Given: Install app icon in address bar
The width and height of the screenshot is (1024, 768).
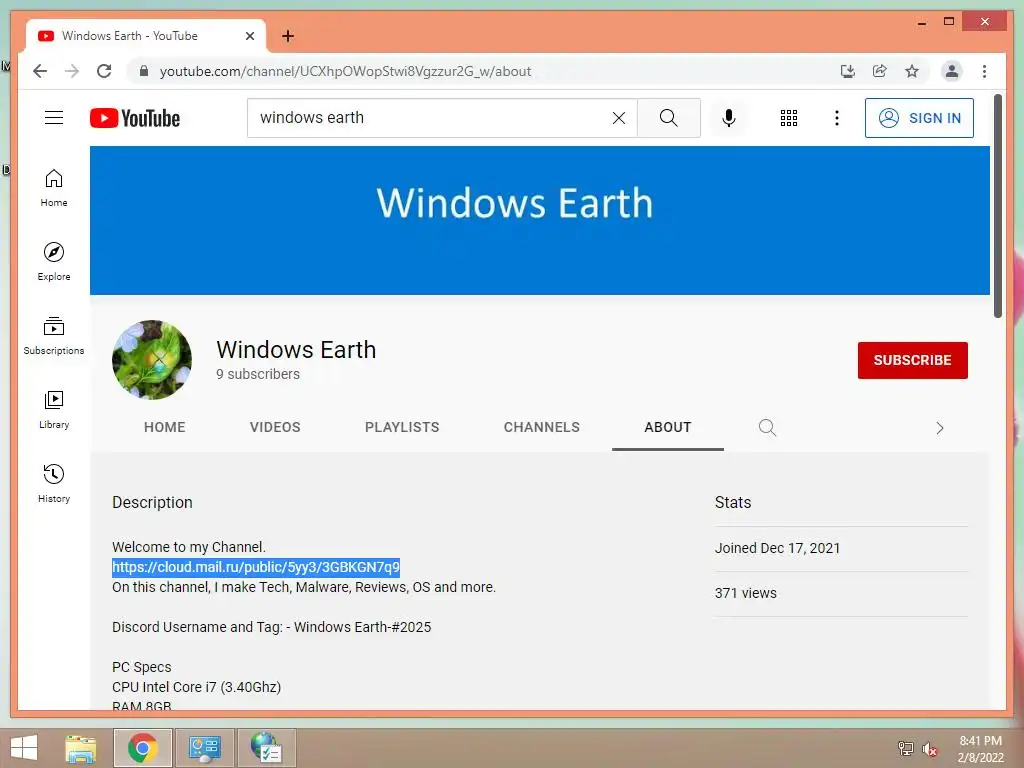Looking at the screenshot, I should 848,71.
